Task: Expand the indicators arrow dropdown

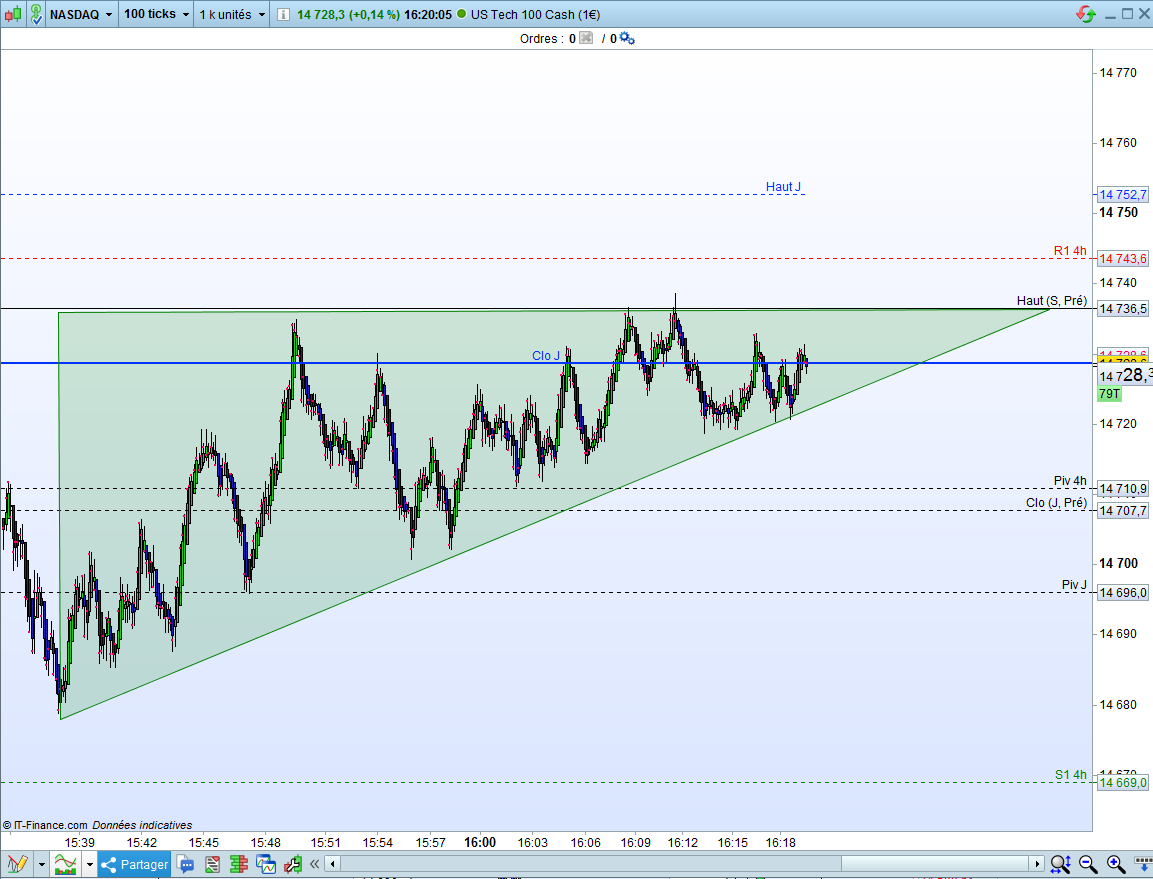Action: [90, 864]
